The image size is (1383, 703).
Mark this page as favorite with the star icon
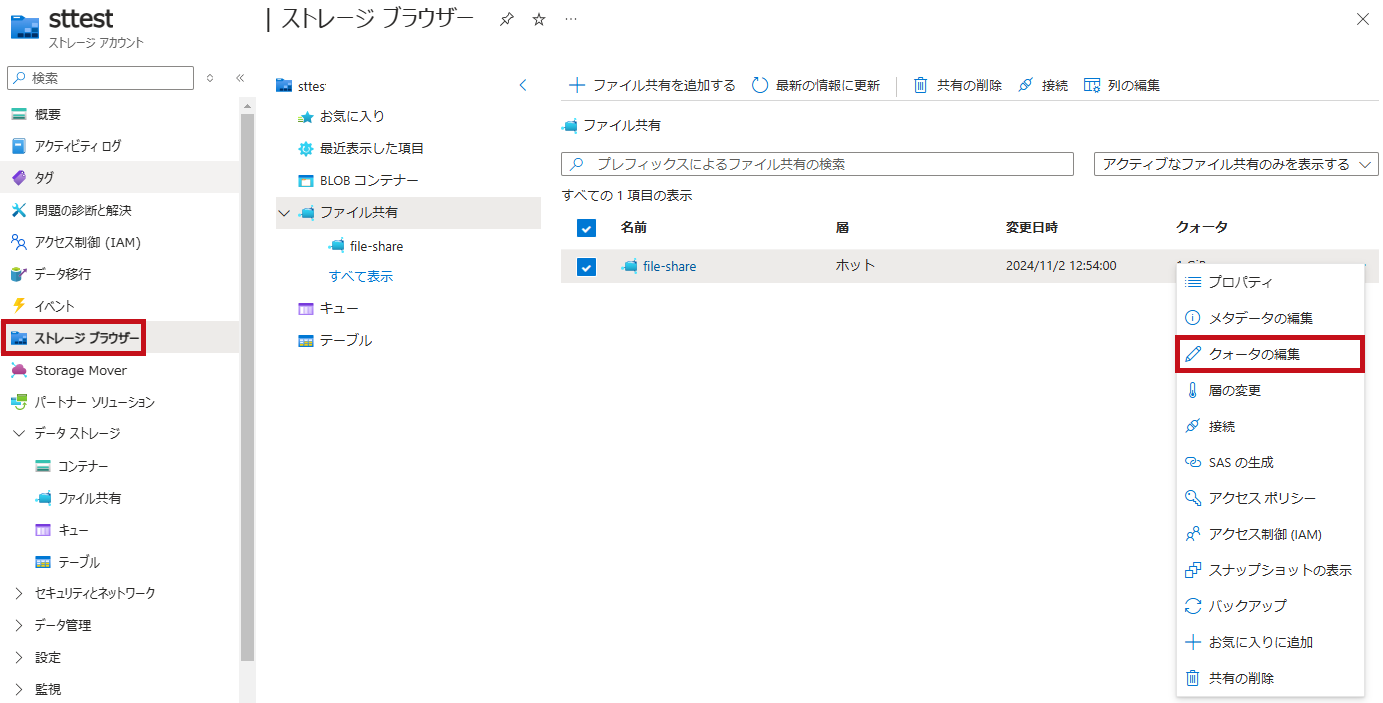tap(539, 19)
